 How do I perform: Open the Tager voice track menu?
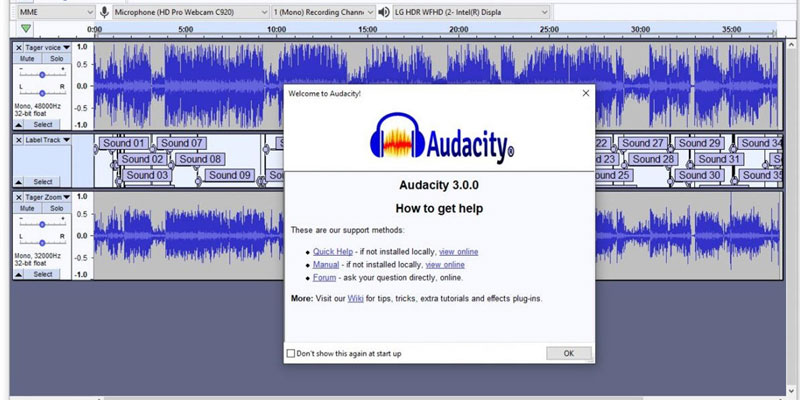47,47
